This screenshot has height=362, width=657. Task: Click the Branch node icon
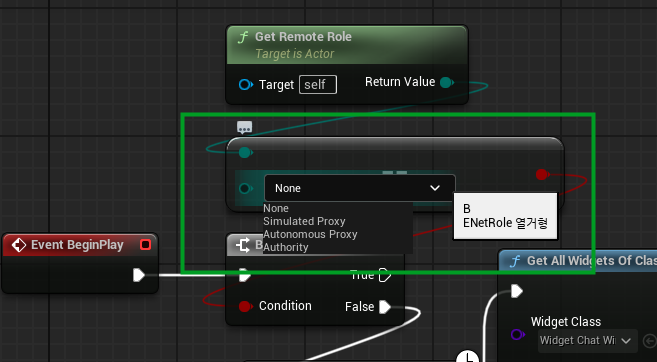(243, 245)
